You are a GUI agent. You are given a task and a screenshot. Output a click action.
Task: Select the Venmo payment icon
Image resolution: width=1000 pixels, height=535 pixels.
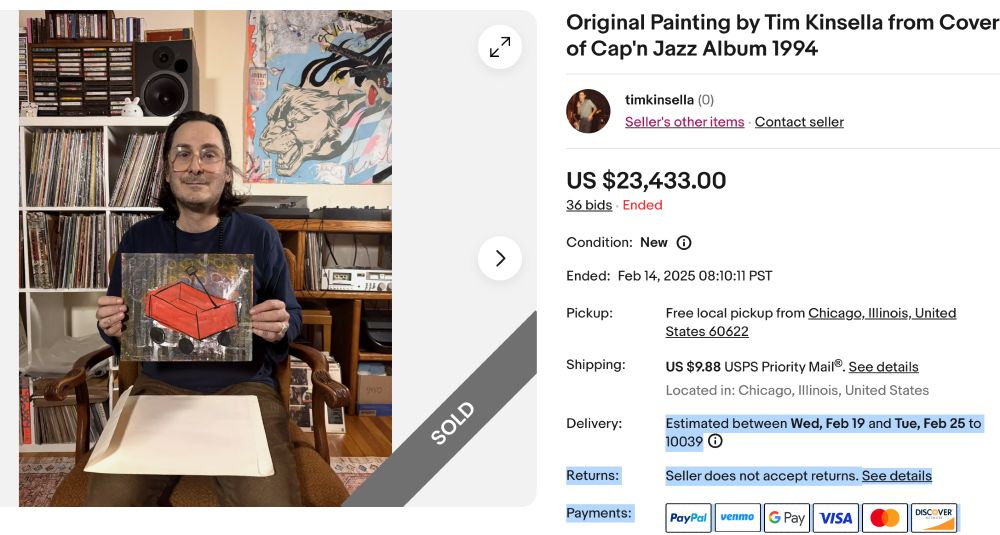(738, 517)
